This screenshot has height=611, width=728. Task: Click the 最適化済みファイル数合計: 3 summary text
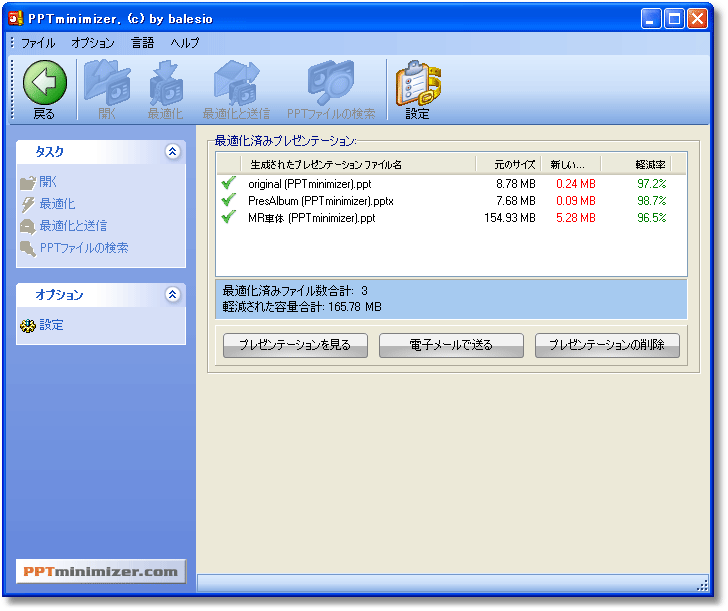click(x=295, y=291)
